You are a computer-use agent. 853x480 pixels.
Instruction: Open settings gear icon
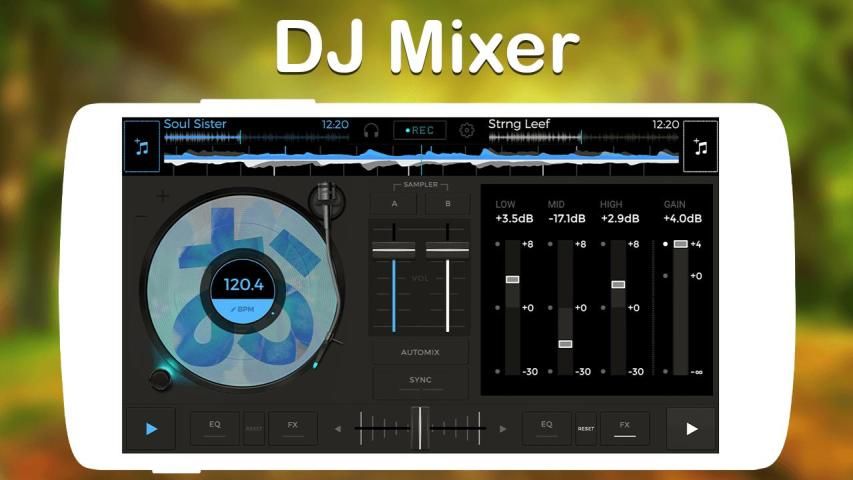coord(466,130)
